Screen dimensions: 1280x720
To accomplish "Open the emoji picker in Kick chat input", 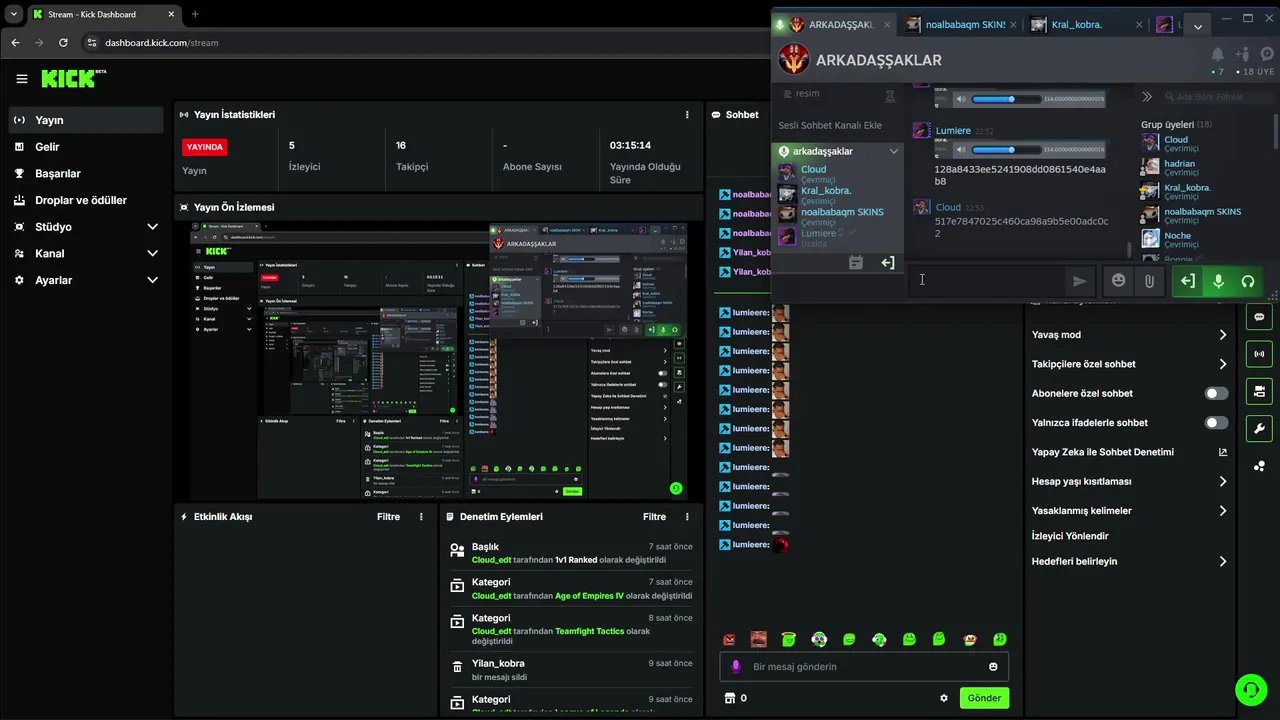I will tap(993, 667).
